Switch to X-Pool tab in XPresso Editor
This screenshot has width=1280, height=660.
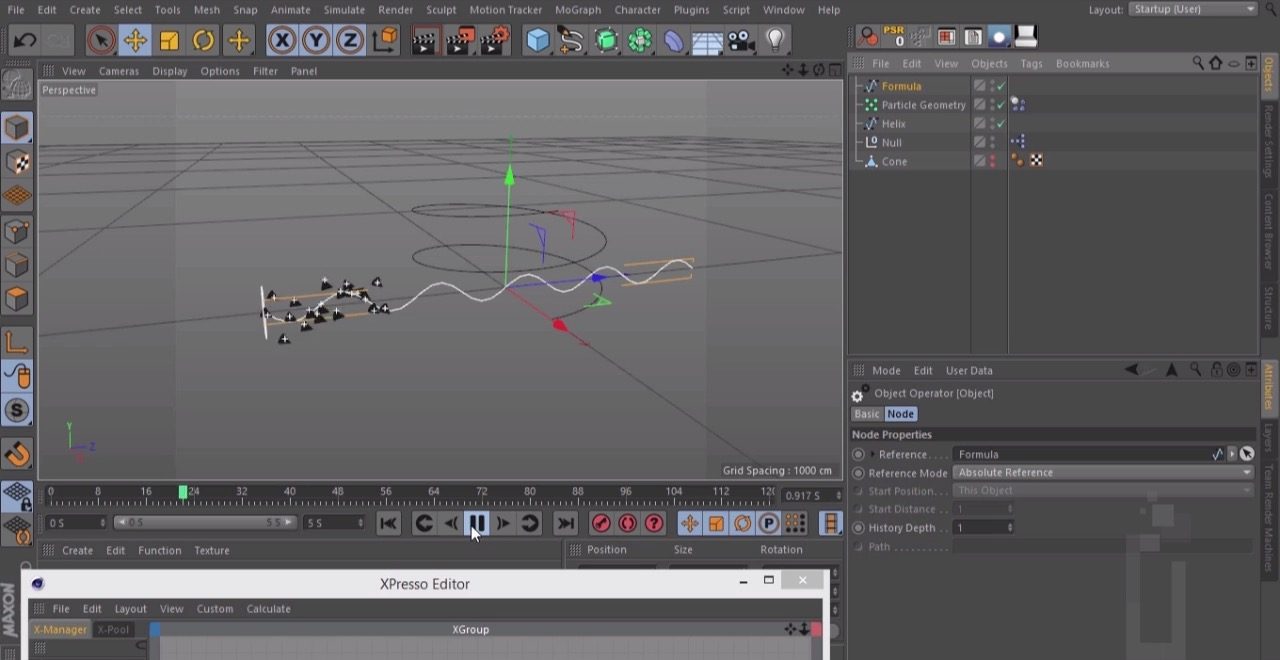[113, 629]
